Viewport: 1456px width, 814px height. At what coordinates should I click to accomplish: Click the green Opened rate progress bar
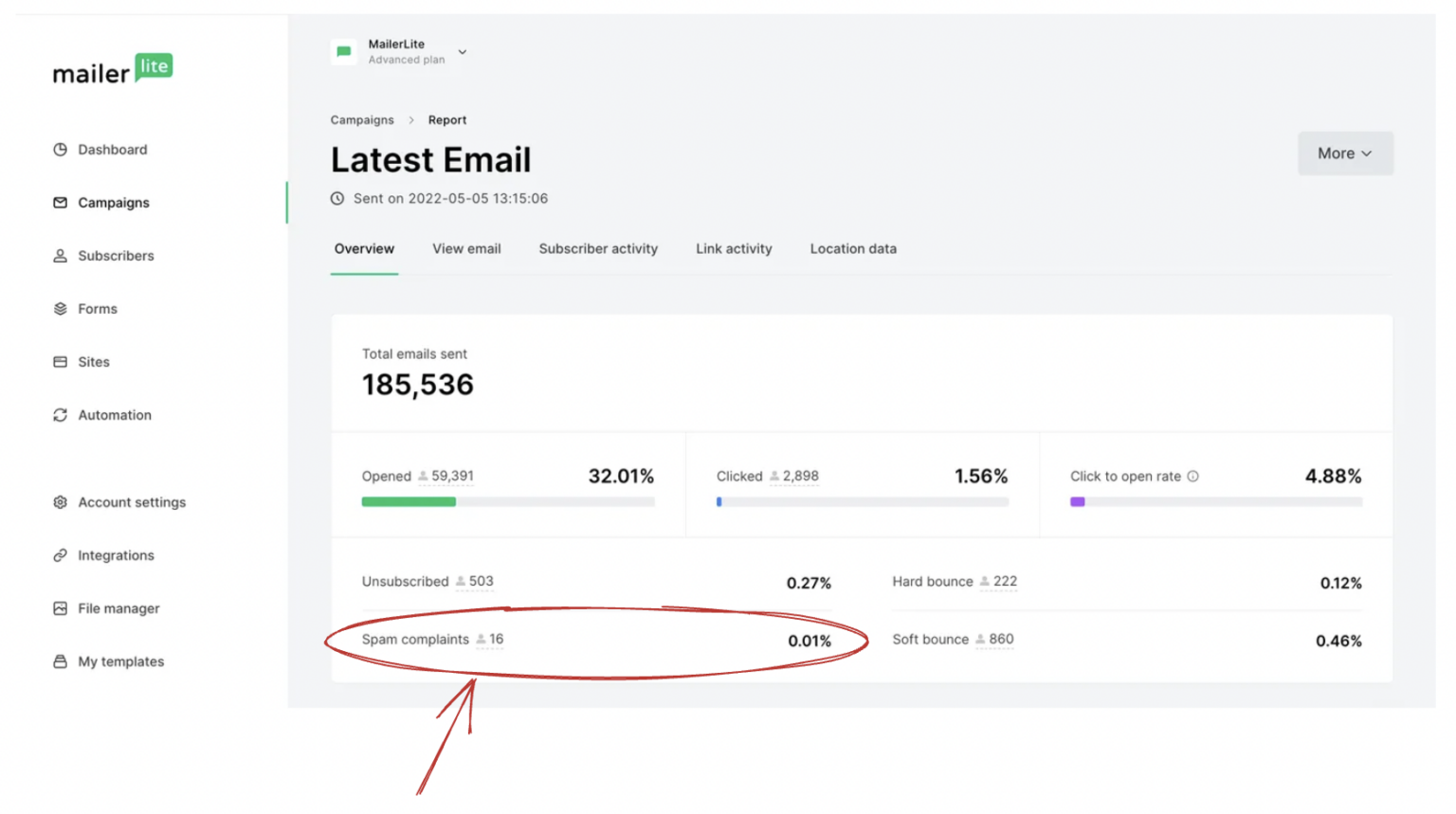coord(408,501)
